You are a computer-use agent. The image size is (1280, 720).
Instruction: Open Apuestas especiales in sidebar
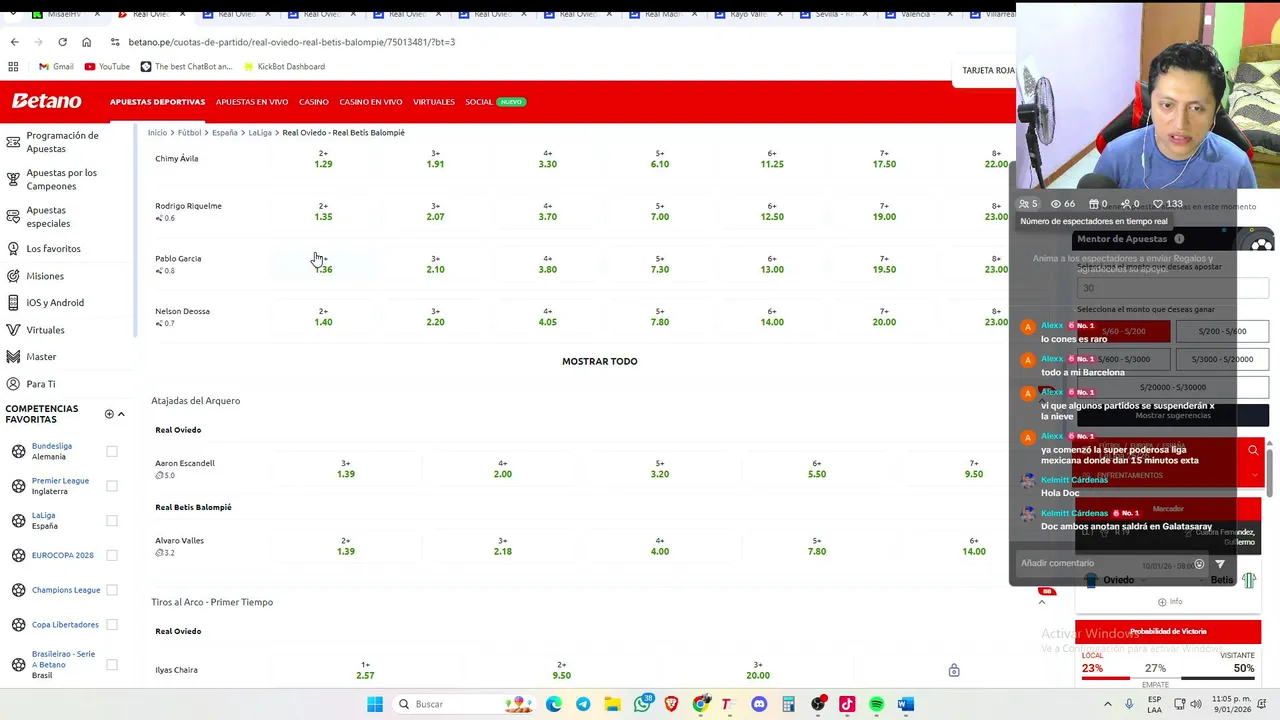tap(47, 217)
